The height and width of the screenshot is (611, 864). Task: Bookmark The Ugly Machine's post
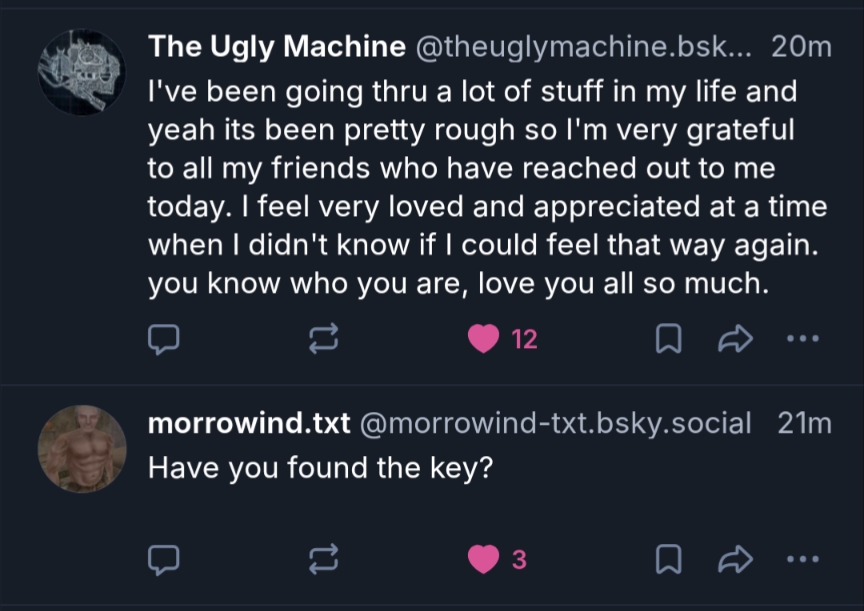[x=667, y=340]
